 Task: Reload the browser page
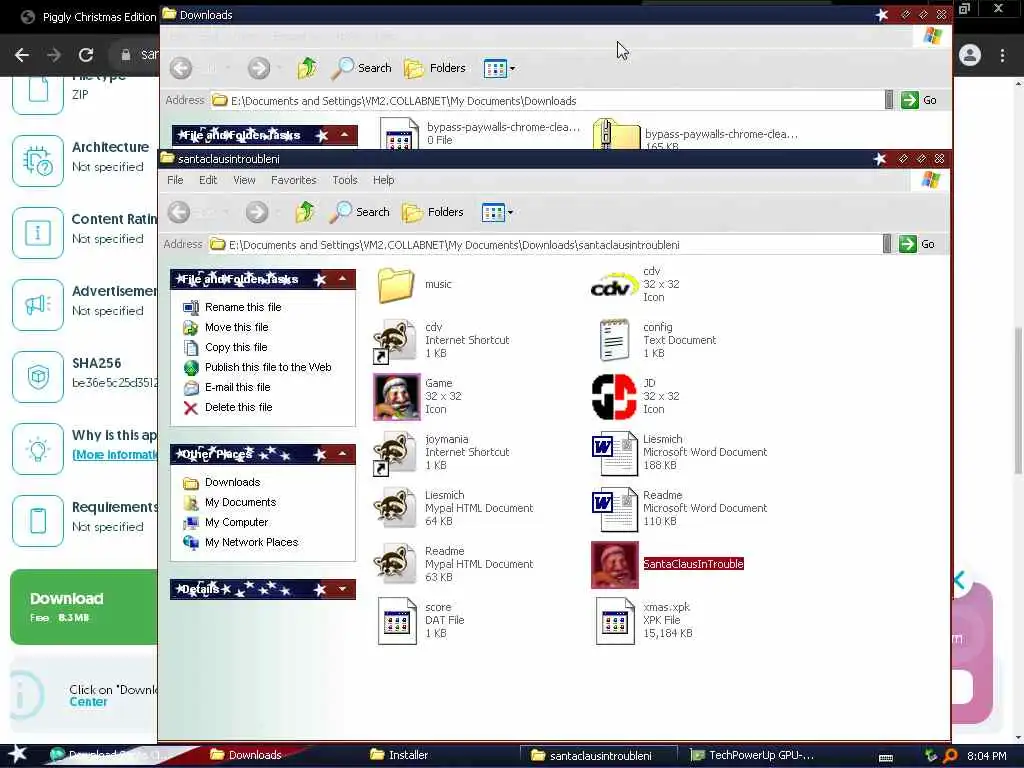pyautogui.click(x=86, y=55)
